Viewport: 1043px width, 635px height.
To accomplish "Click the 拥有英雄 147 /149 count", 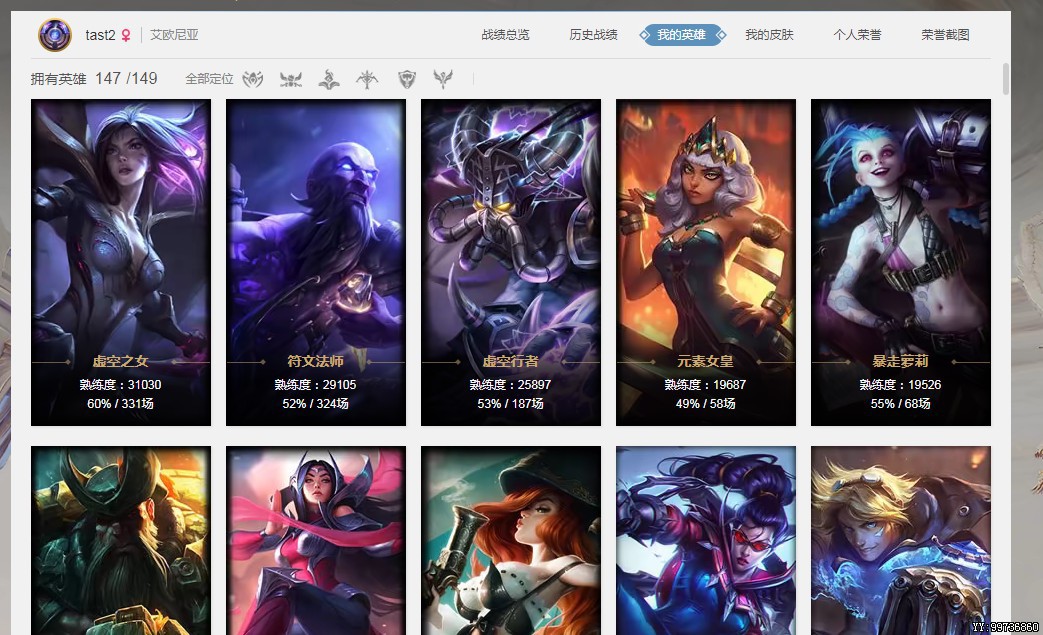I will (94, 78).
